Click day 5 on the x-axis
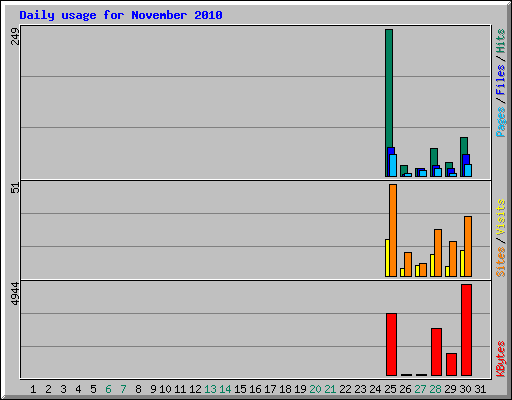This screenshot has height=400, width=512. coord(93,389)
